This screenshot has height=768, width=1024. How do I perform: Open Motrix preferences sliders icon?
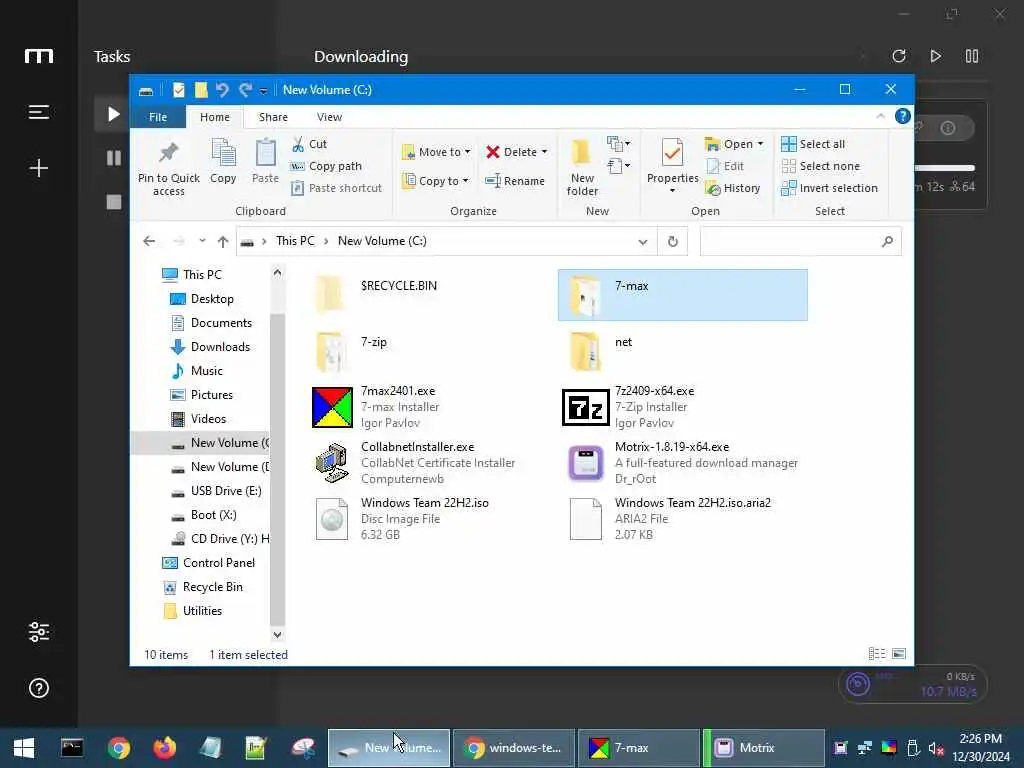tap(39, 632)
